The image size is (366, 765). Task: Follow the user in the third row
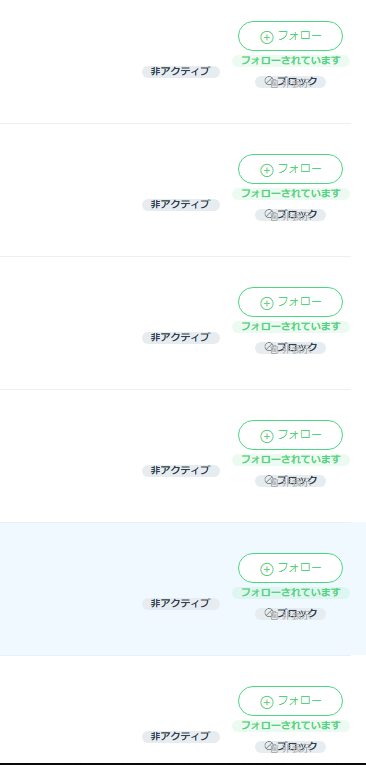(x=290, y=302)
